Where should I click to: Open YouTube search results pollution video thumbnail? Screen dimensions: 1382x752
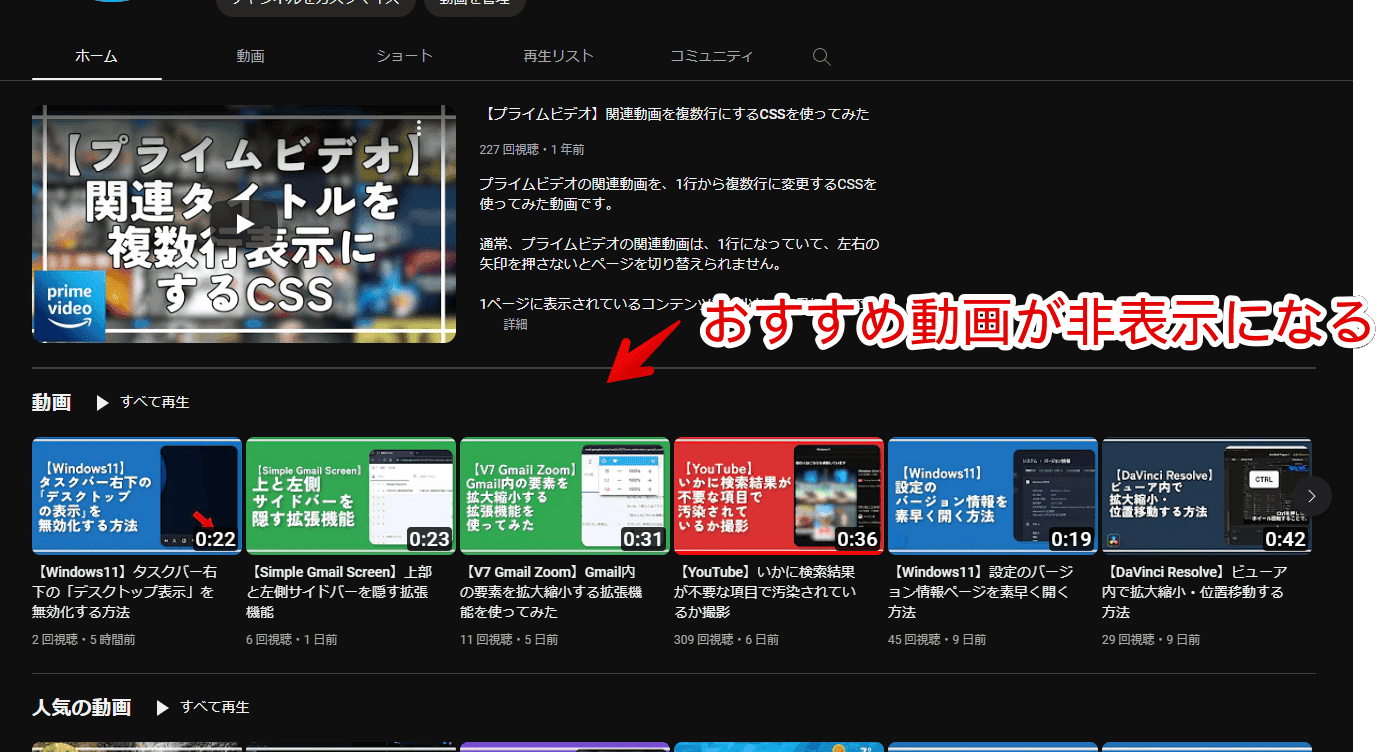[x=779, y=496]
